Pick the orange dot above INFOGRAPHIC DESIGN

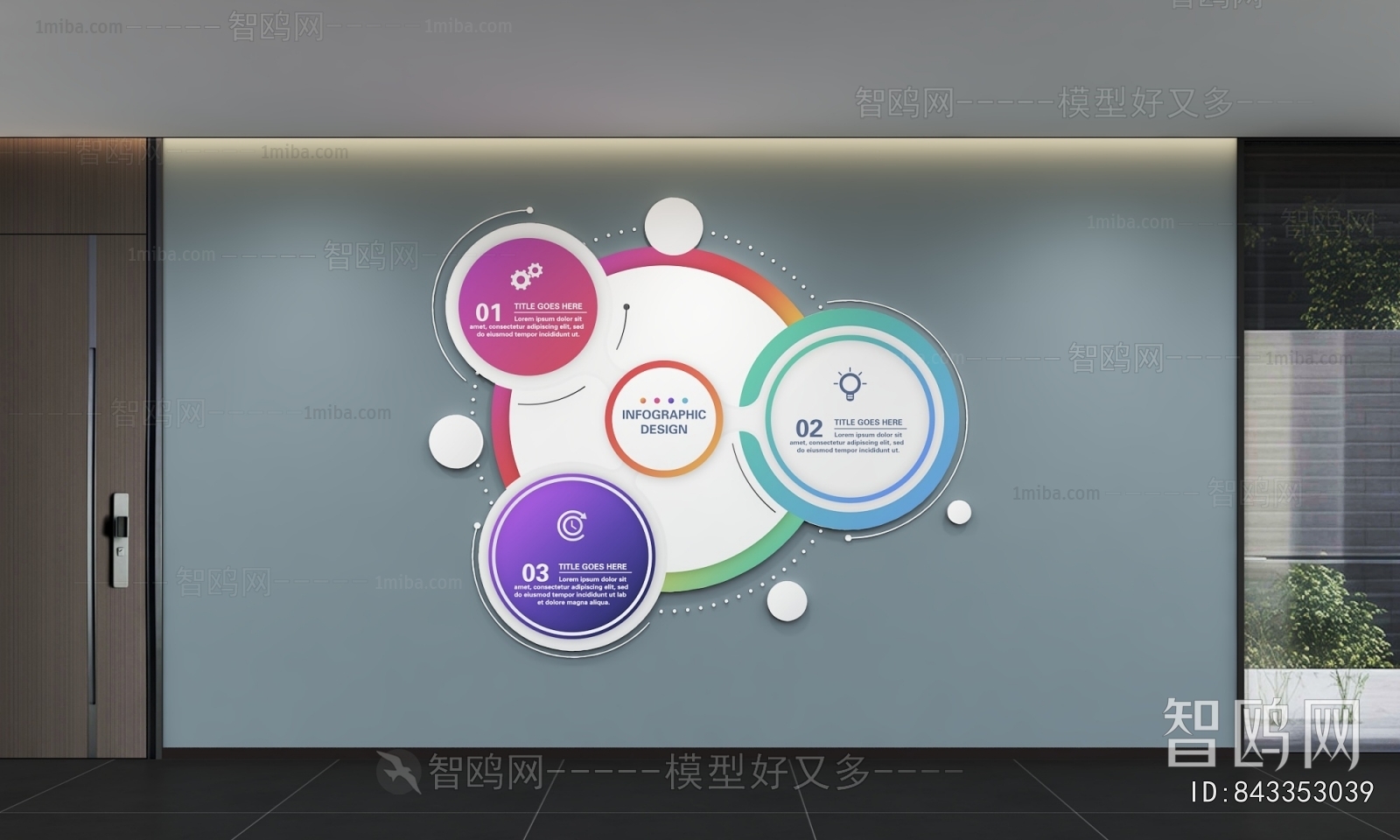pyautogui.click(x=642, y=400)
